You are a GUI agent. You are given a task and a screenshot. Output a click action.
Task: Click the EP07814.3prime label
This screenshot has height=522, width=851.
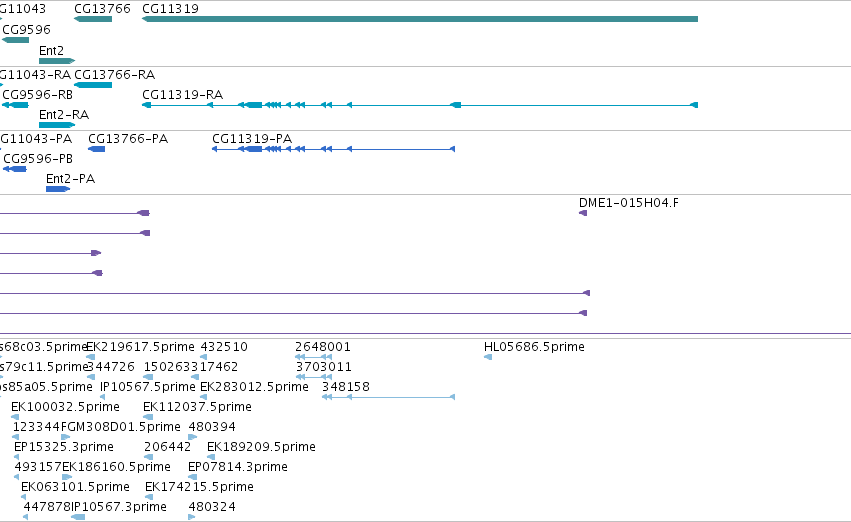pyautogui.click(x=238, y=467)
